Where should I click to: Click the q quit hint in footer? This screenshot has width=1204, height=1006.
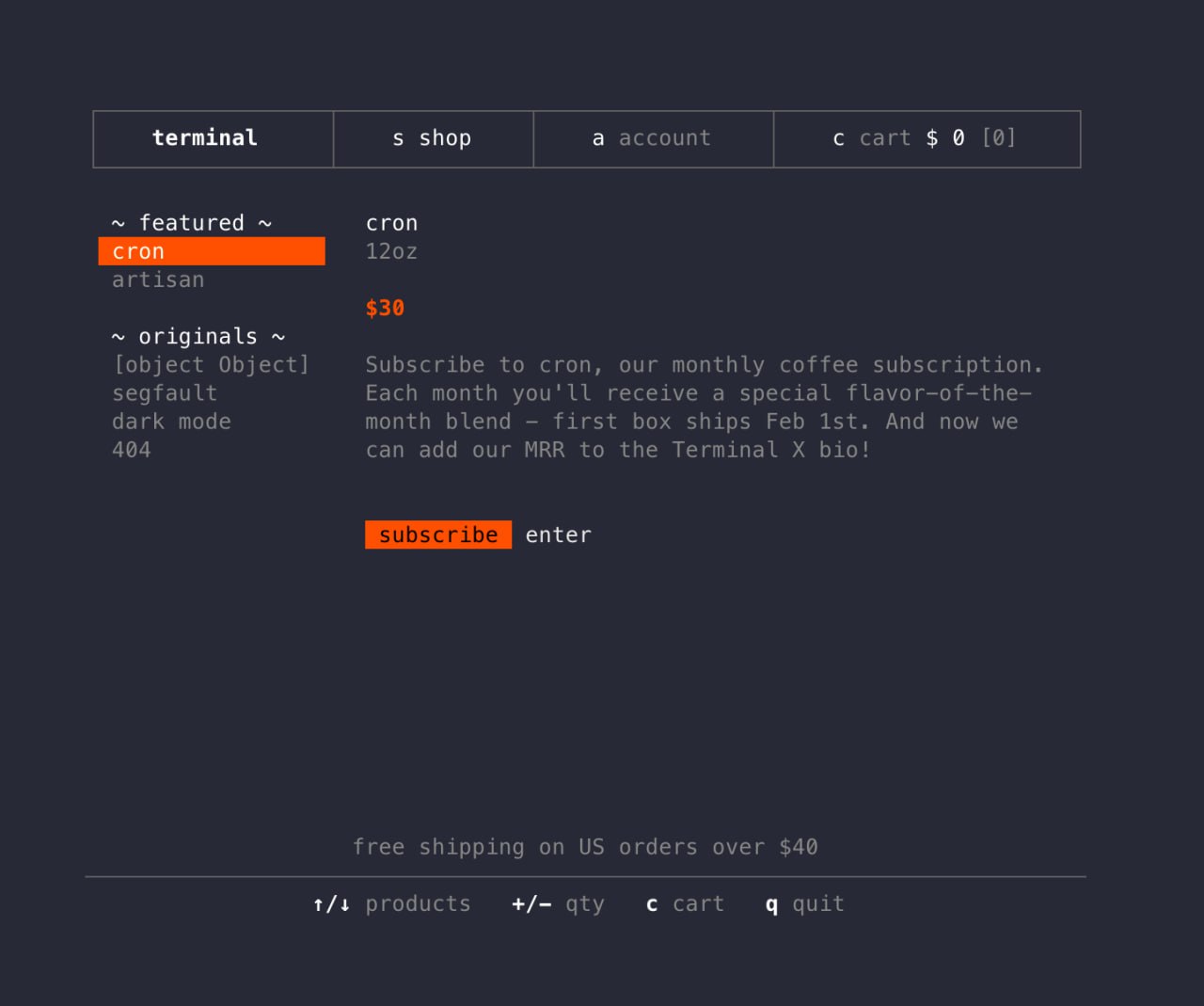click(x=804, y=903)
